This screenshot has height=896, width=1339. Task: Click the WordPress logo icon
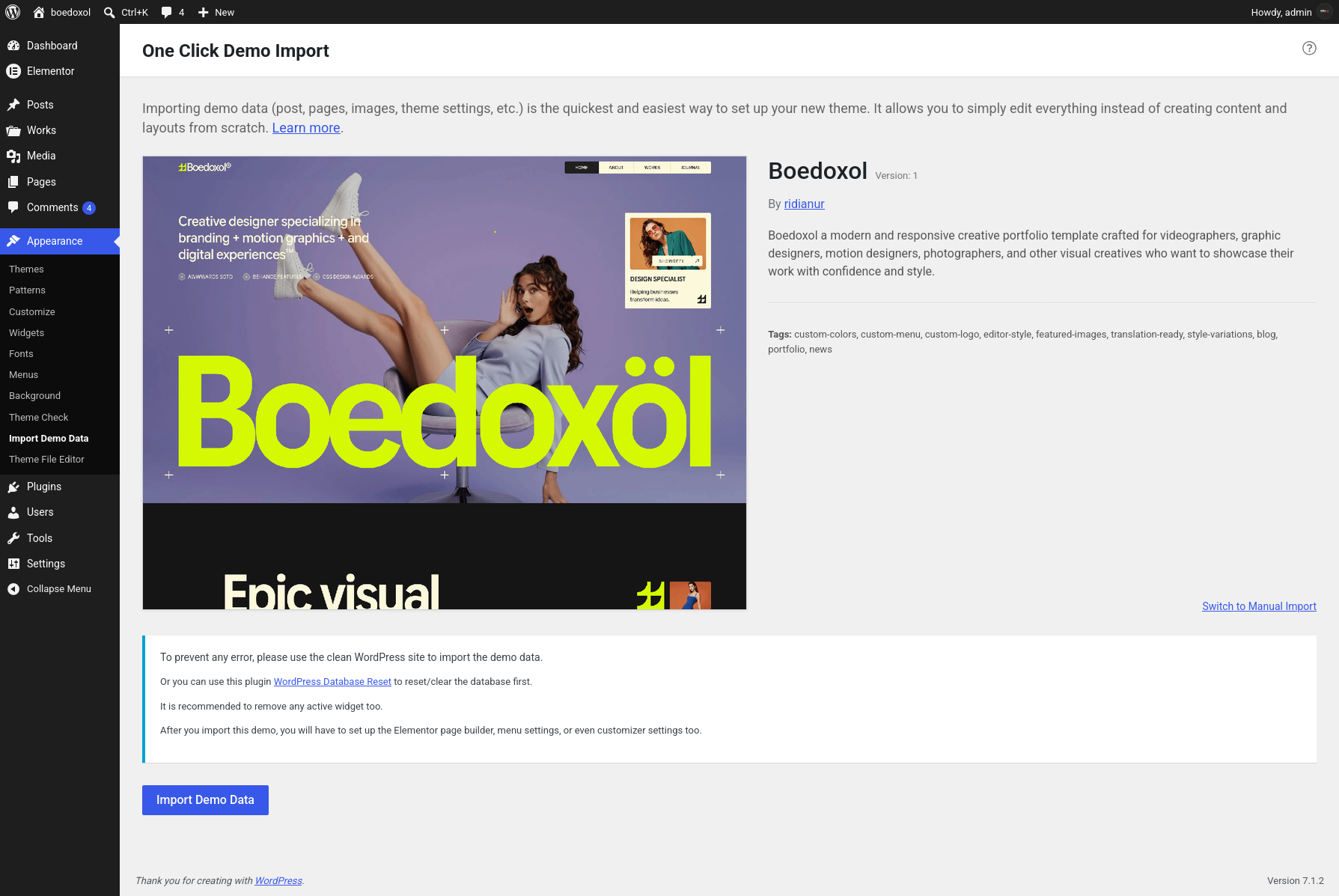coord(13,12)
